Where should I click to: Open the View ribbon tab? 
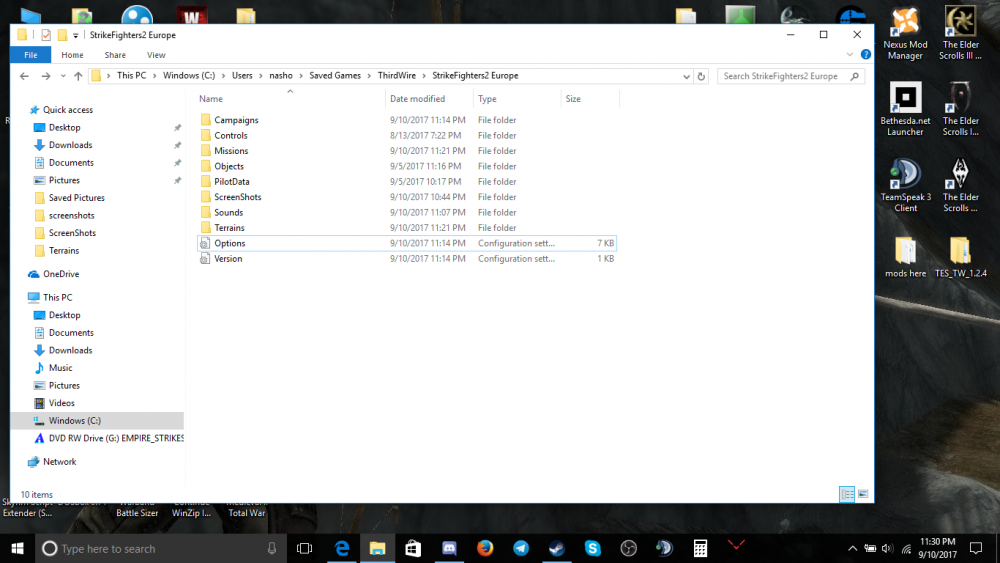(156, 55)
